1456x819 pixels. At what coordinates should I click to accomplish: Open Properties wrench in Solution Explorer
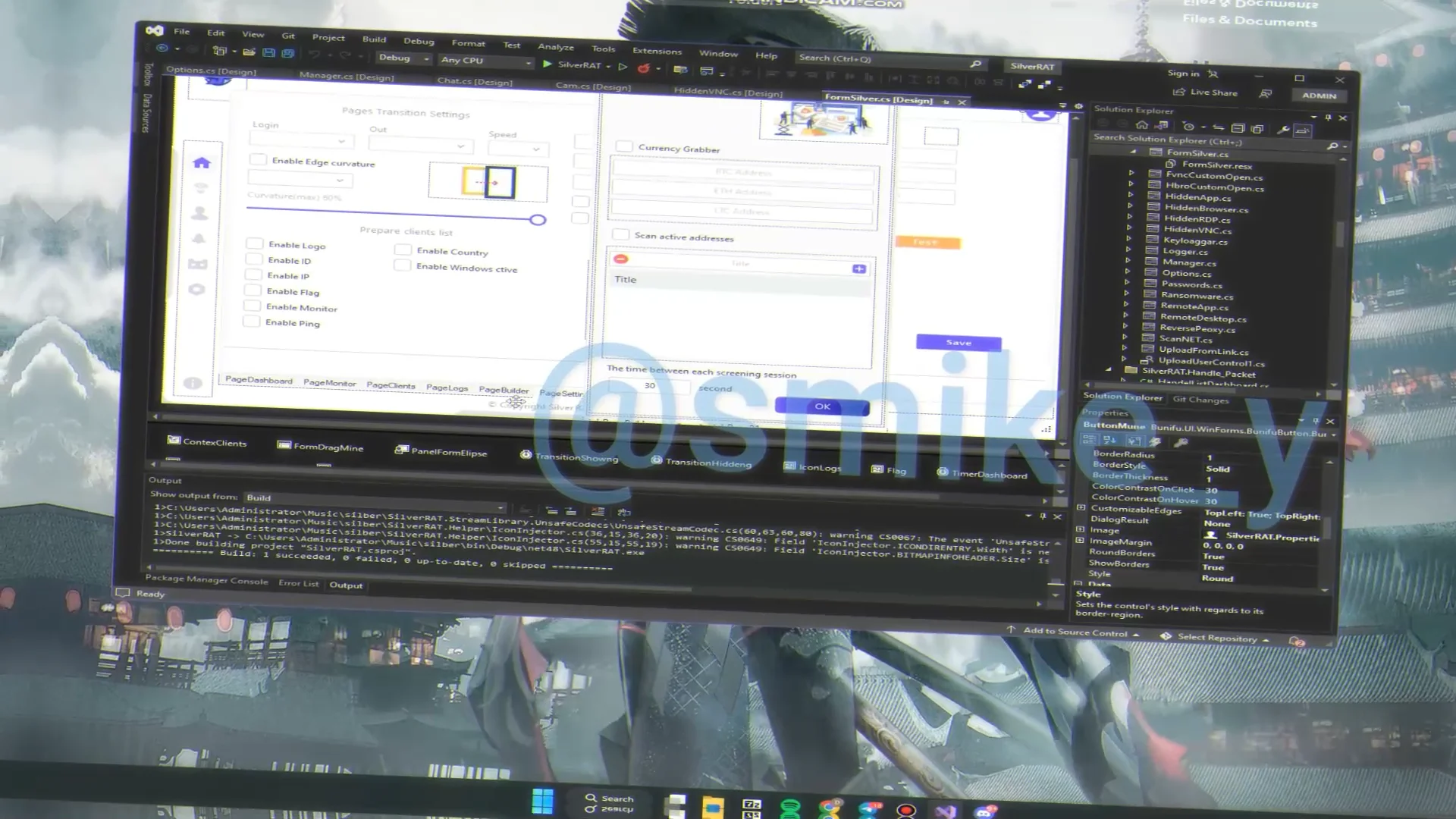pyautogui.click(x=1283, y=130)
